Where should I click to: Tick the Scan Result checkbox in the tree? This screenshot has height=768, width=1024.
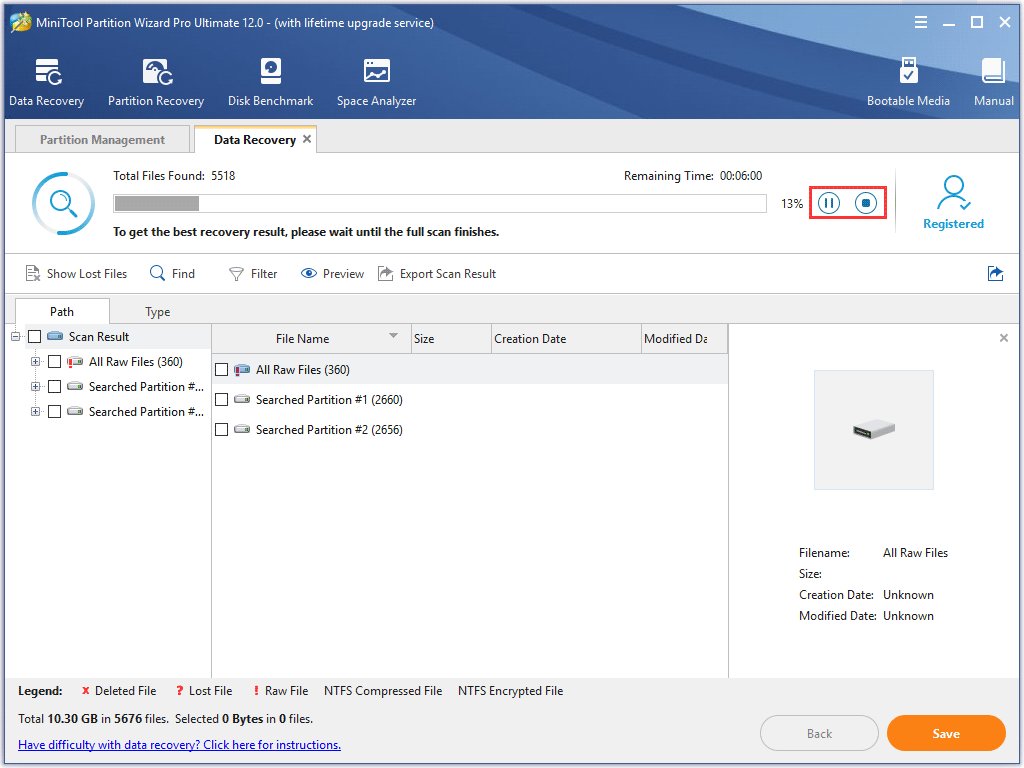click(x=36, y=336)
